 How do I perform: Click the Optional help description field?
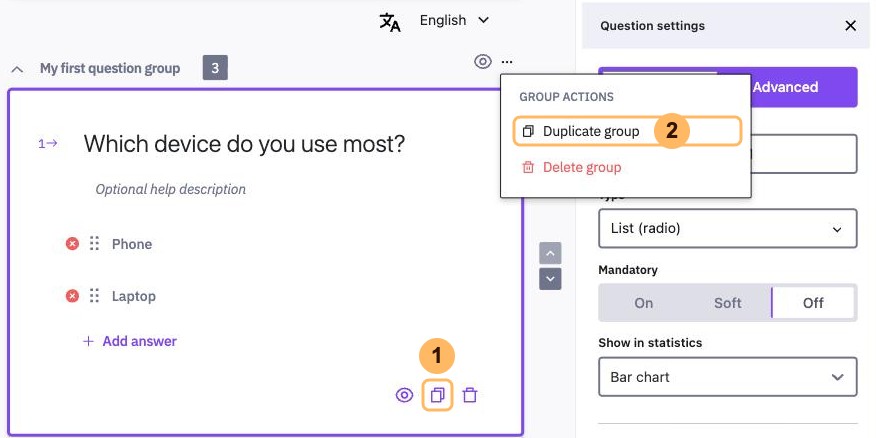[x=170, y=189]
